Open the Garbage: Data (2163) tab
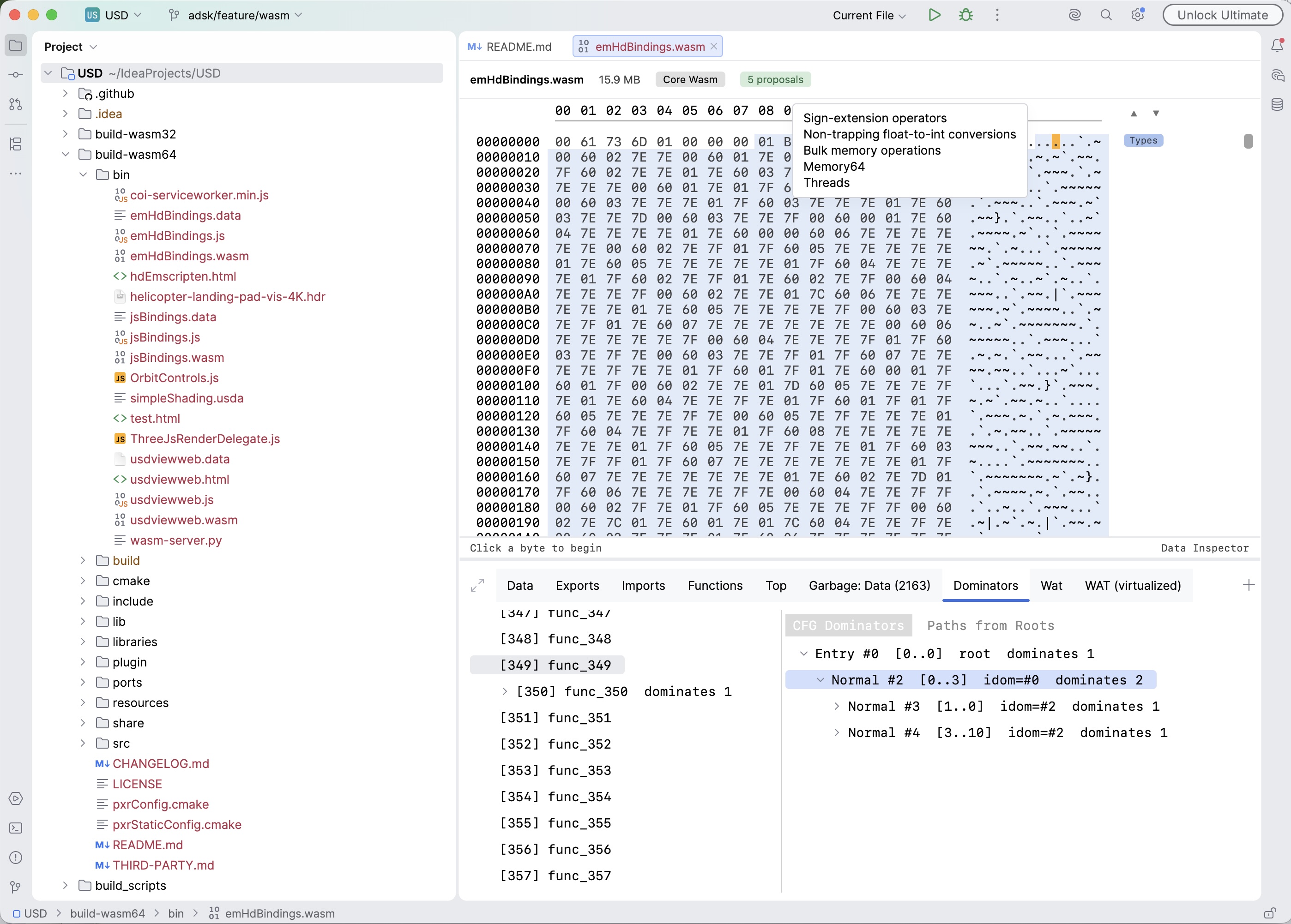Screen dimensions: 1291x924 (x=869, y=586)
